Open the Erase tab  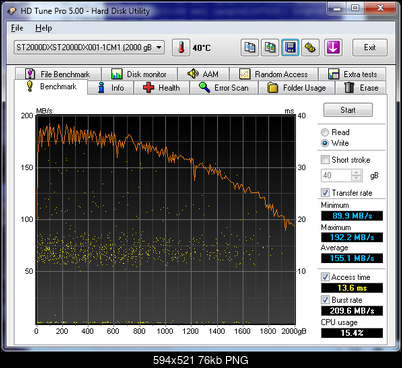point(361,88)
